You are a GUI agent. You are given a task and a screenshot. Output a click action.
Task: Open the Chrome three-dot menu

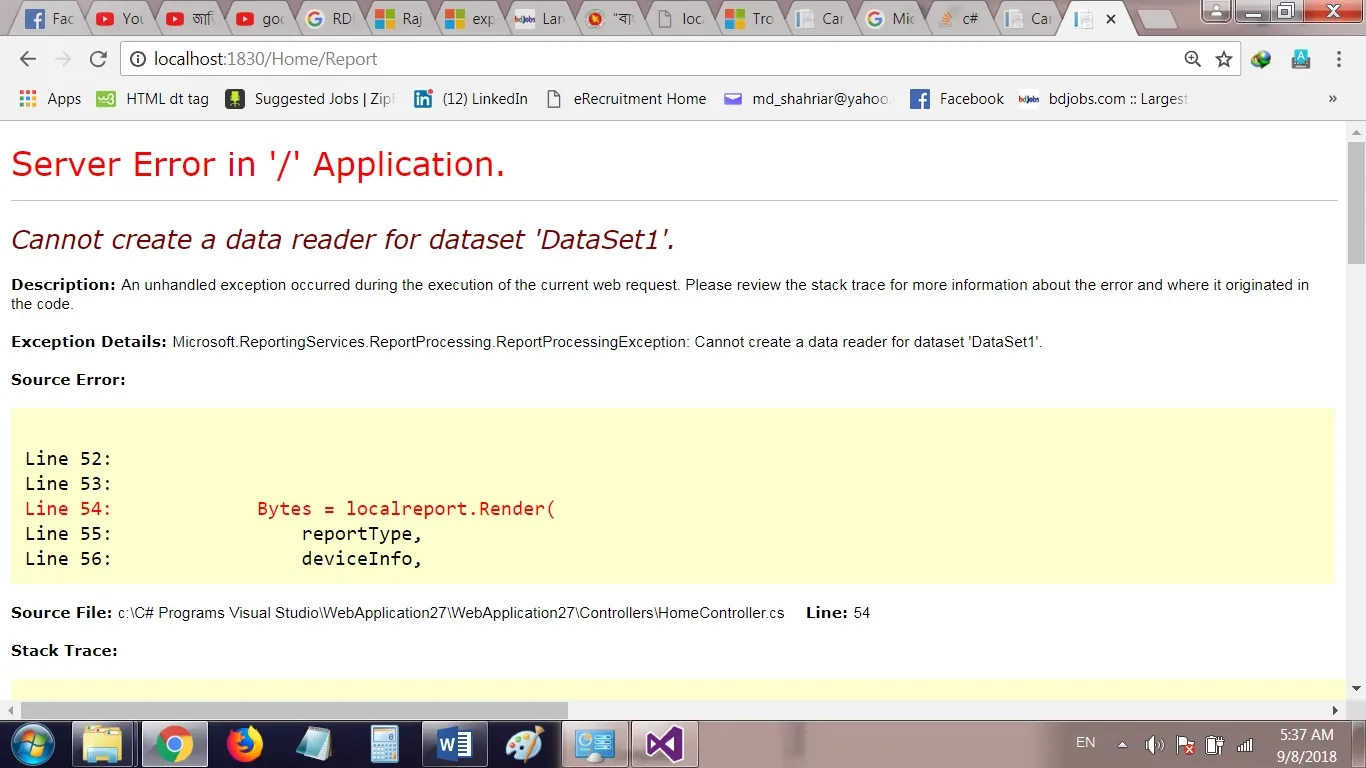[x=1339, y=59]
